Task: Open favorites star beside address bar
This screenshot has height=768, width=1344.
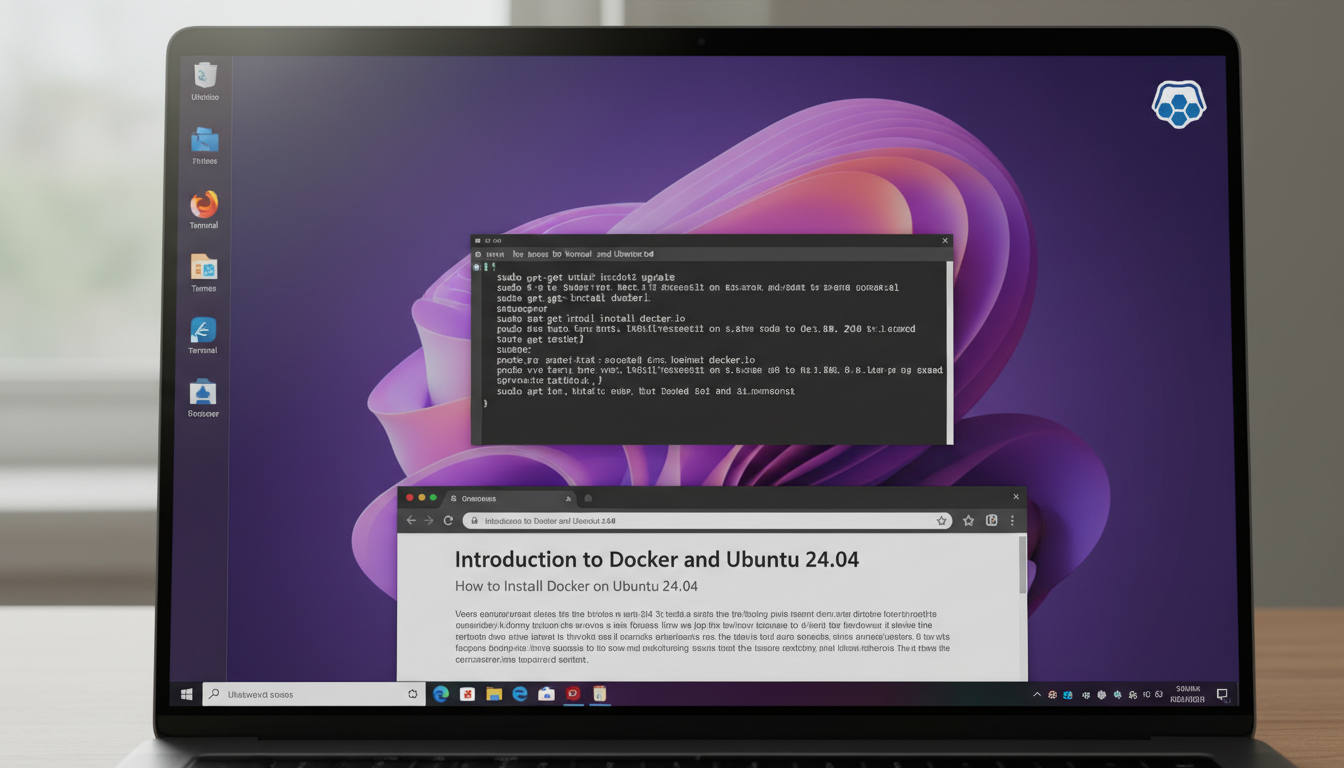Action: [x=968, y=521]
